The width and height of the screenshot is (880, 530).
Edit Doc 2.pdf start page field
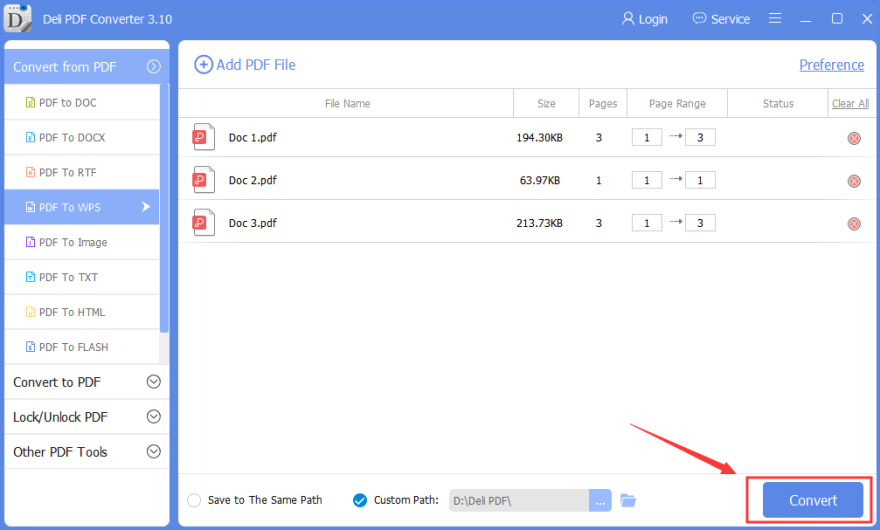pyautogui.click(x=647, y=180)
